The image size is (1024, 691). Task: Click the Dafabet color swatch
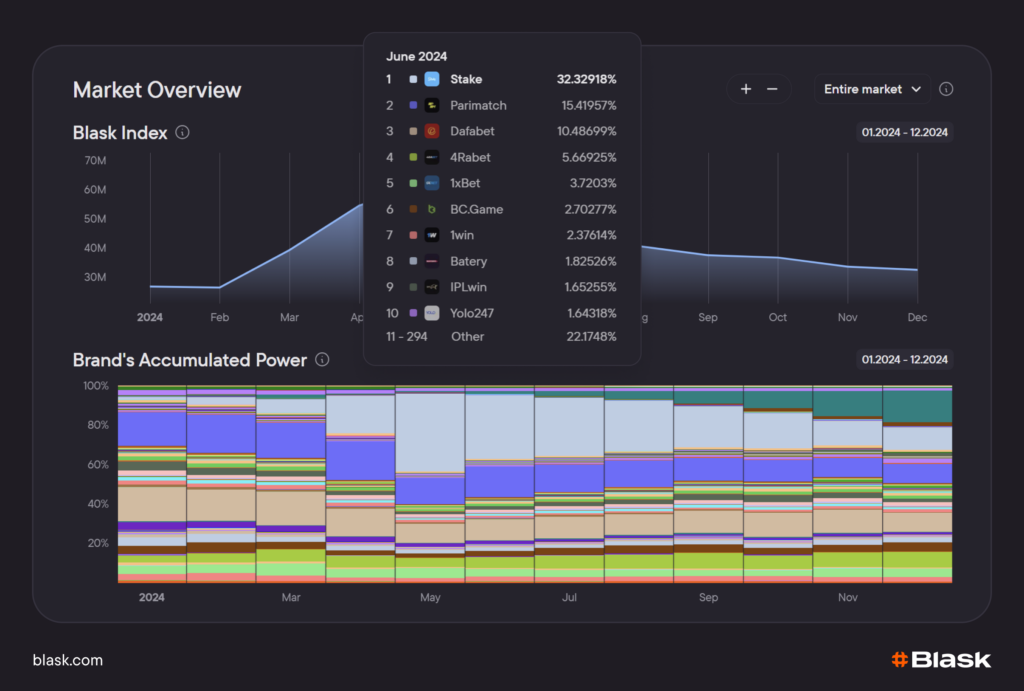(x=413, y=131)
